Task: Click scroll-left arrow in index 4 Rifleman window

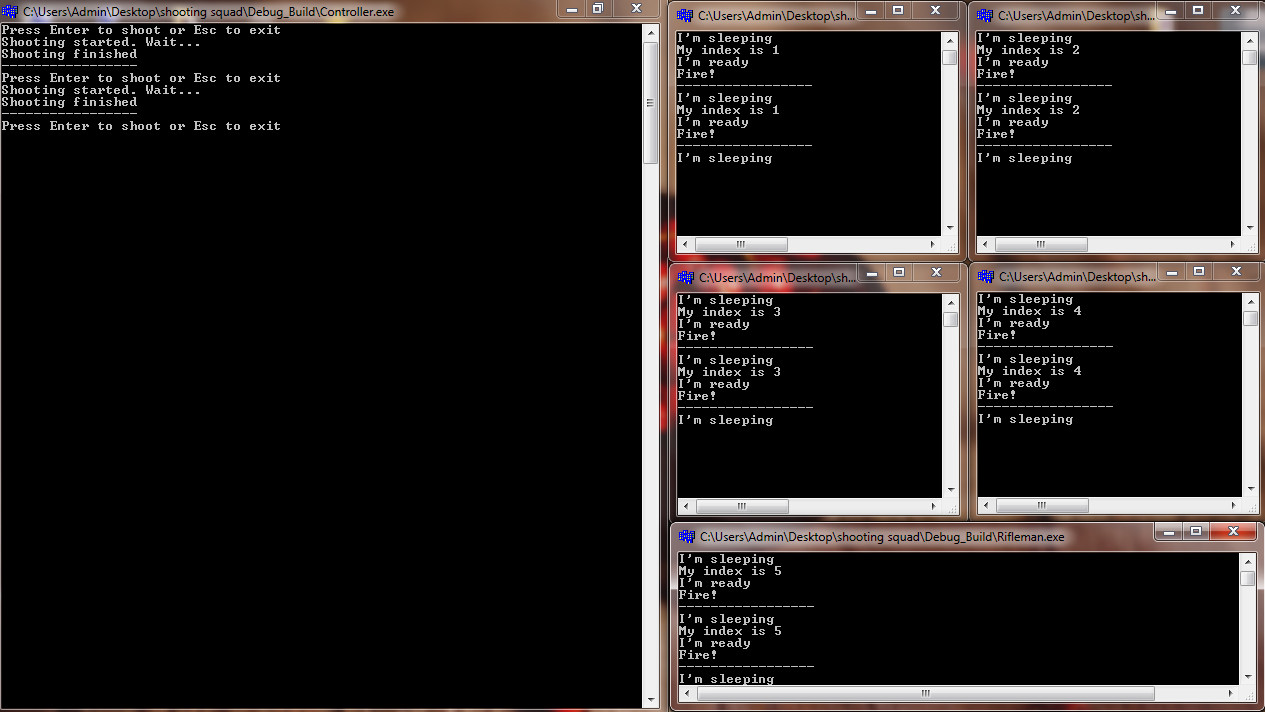Action: tap(987, 505)
